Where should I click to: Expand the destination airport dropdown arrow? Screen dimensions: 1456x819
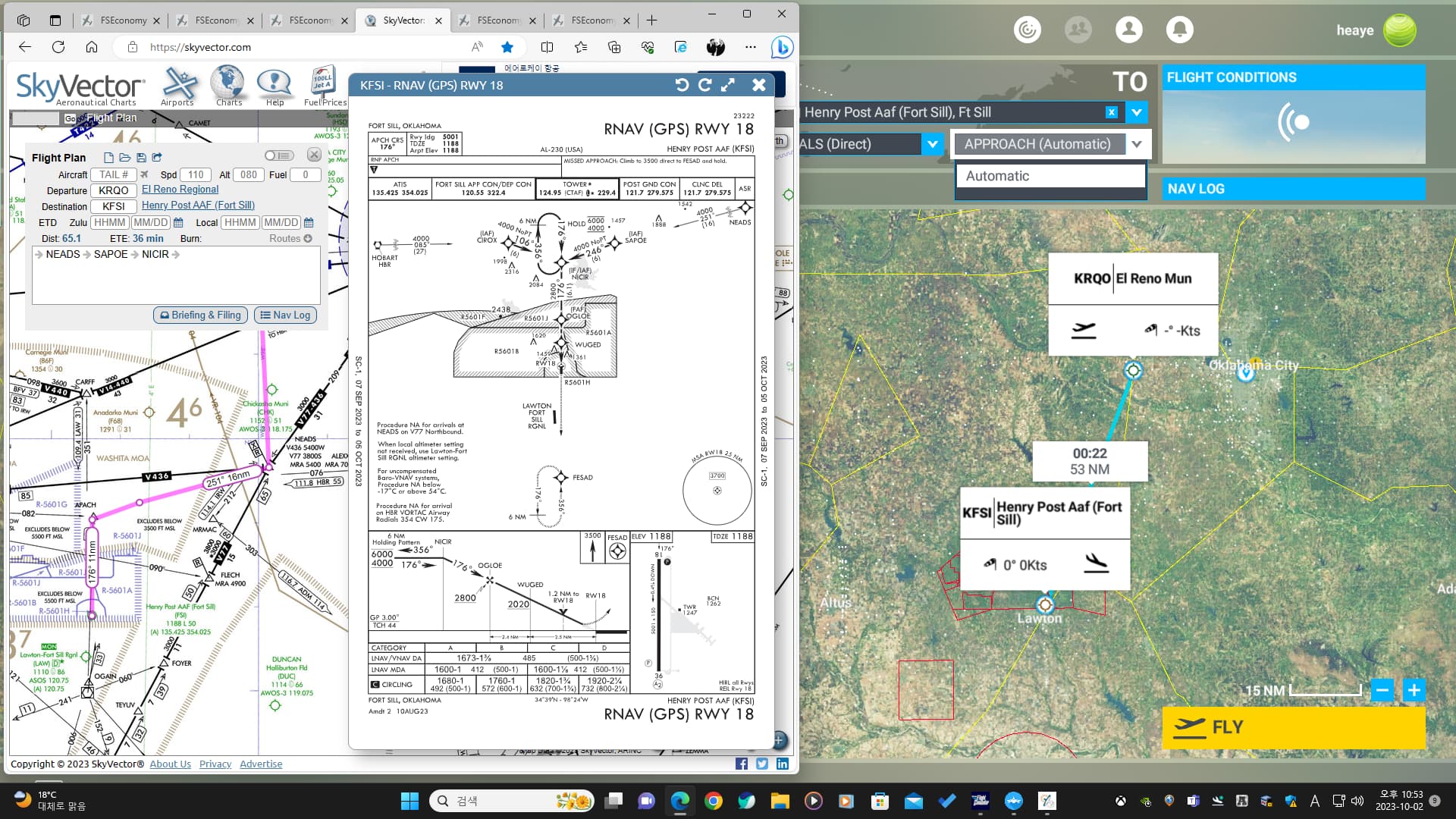pyautogui.click(x=1137, y=112)
